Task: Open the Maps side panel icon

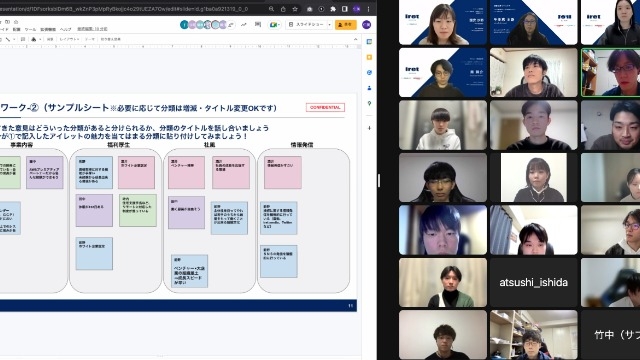Action: 369,103
